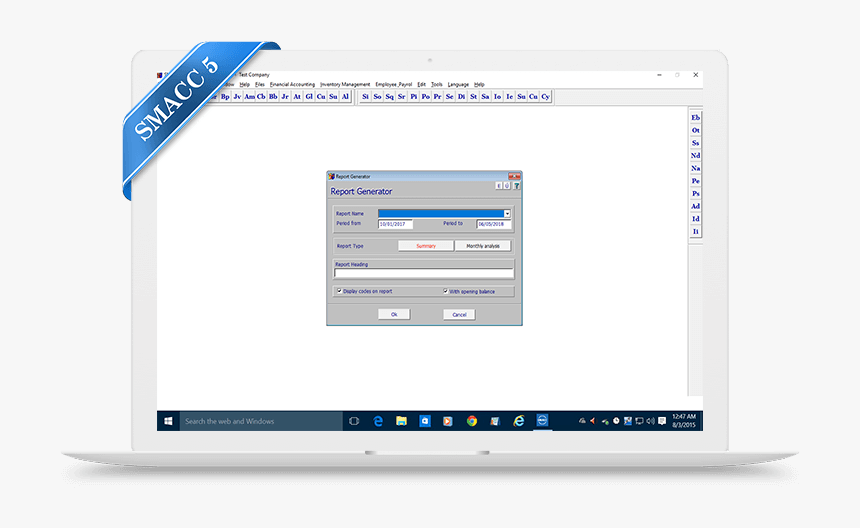Confirm with the Ok button
The image size is (860, 528).
coord(394,314)
